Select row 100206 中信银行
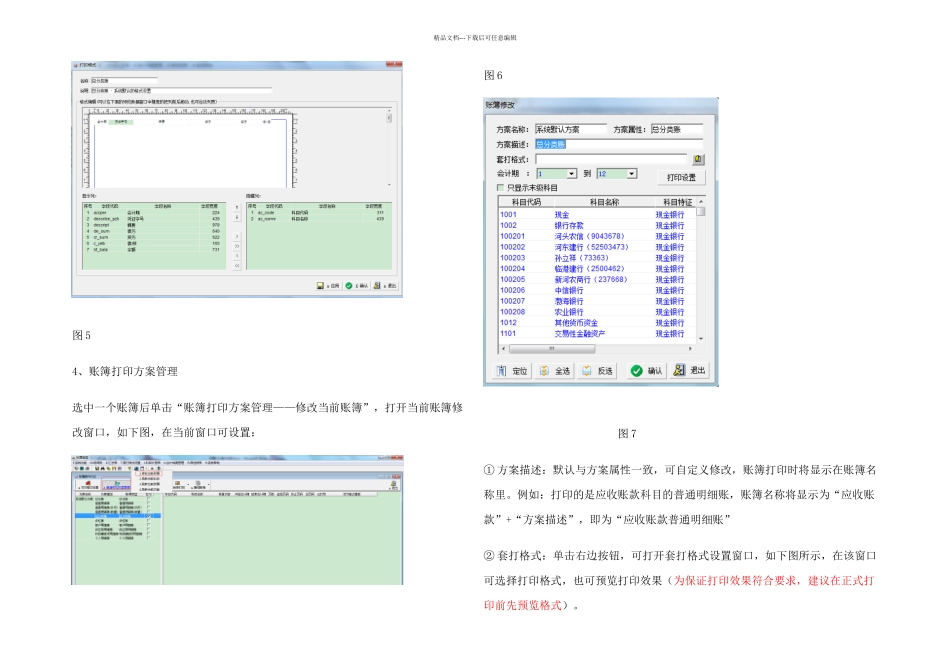The image size is (950, 672). coord(597,291)
